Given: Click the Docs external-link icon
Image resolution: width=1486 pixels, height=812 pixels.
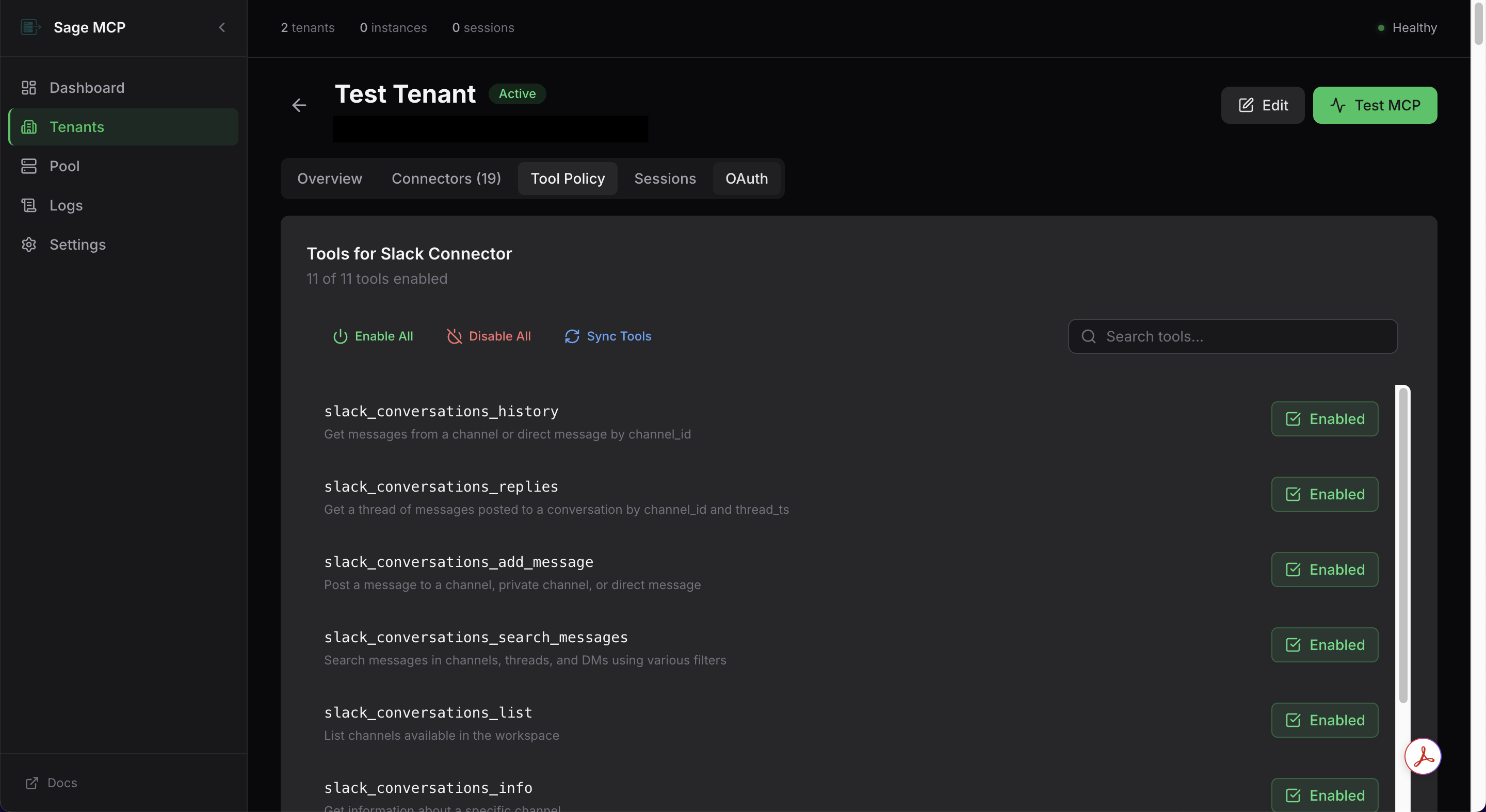Looking at the screenshot, I should click(x=31, y=783).
